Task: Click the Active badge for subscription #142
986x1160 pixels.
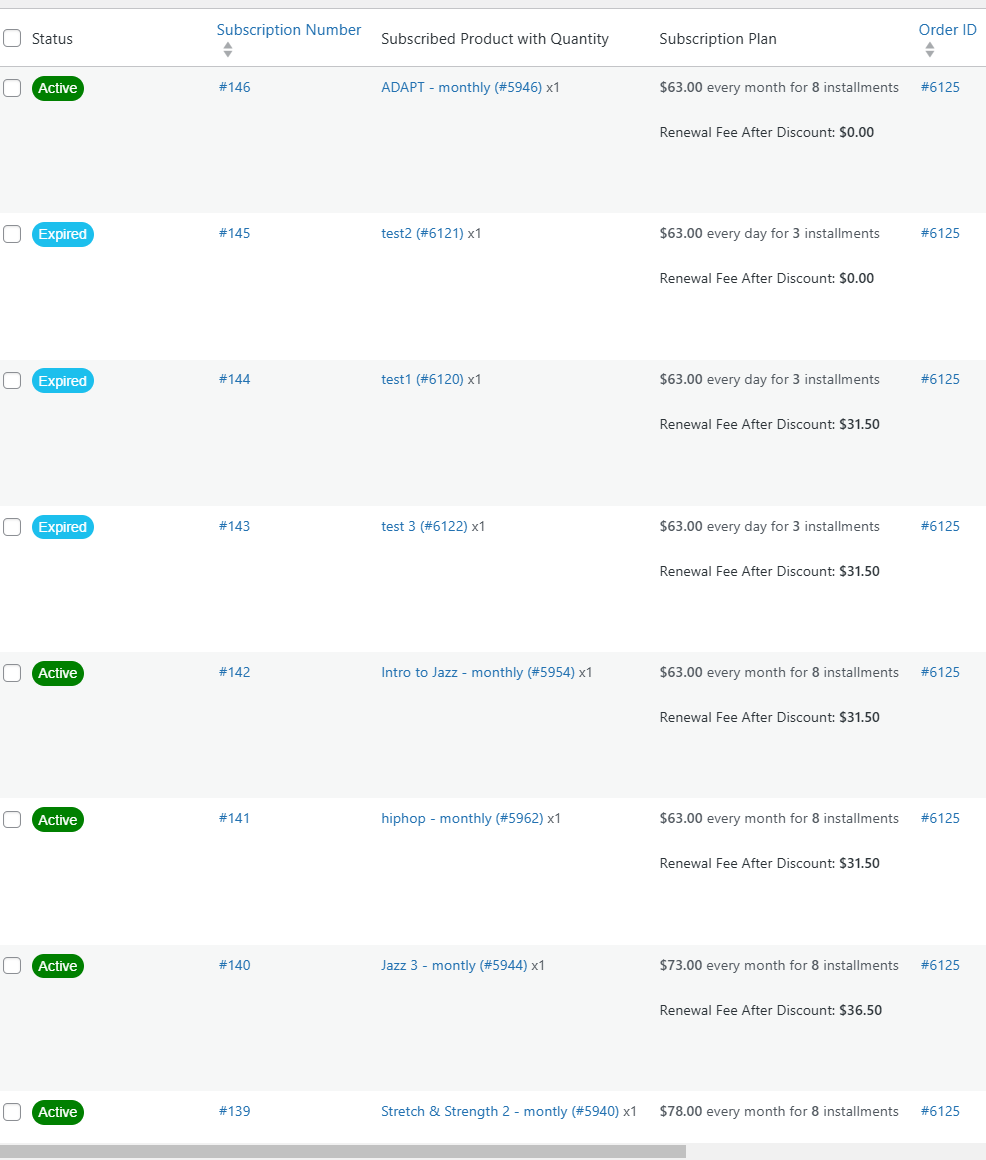Action: coord(58,673)
